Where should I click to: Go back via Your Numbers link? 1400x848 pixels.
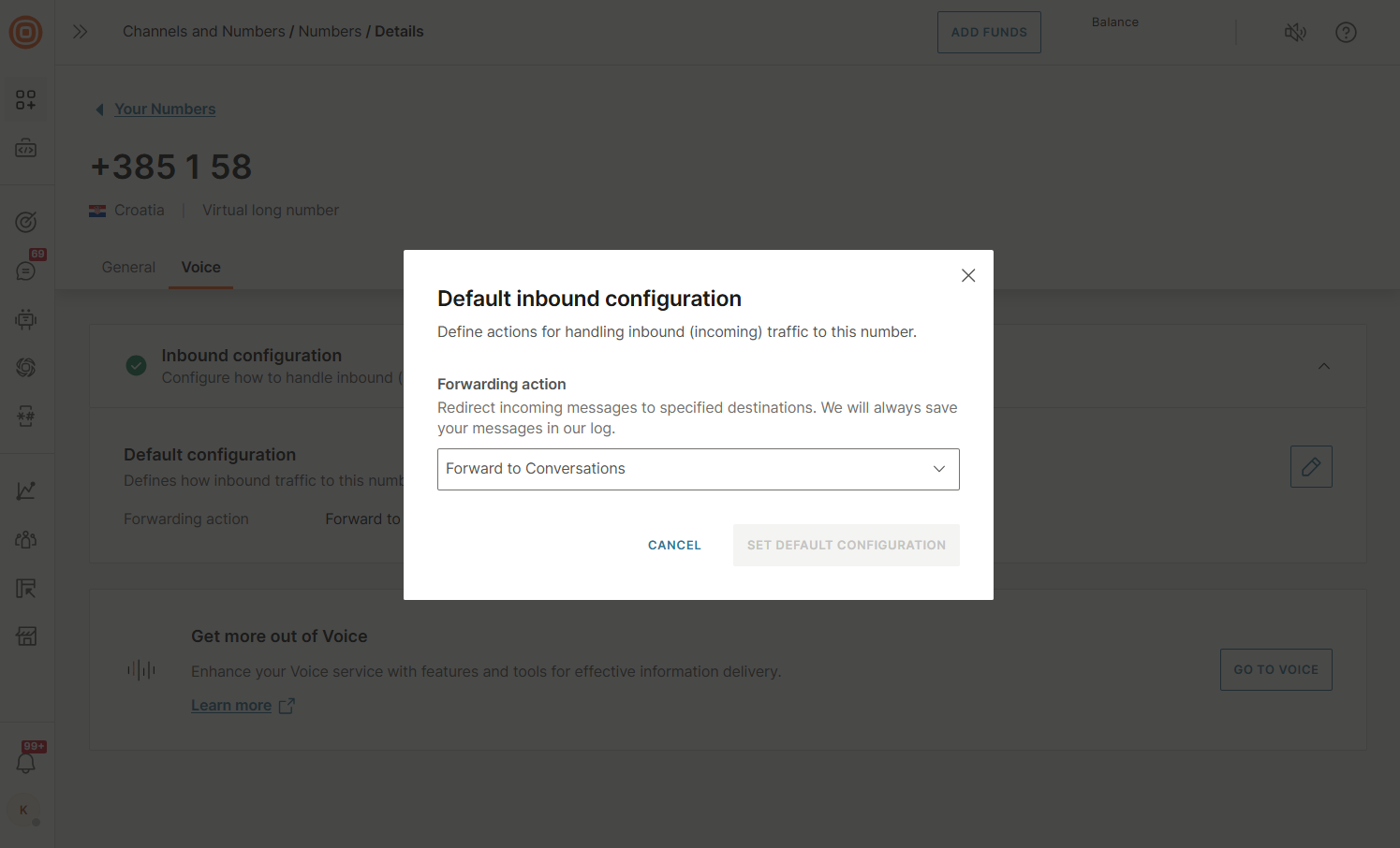coord(165,110)
